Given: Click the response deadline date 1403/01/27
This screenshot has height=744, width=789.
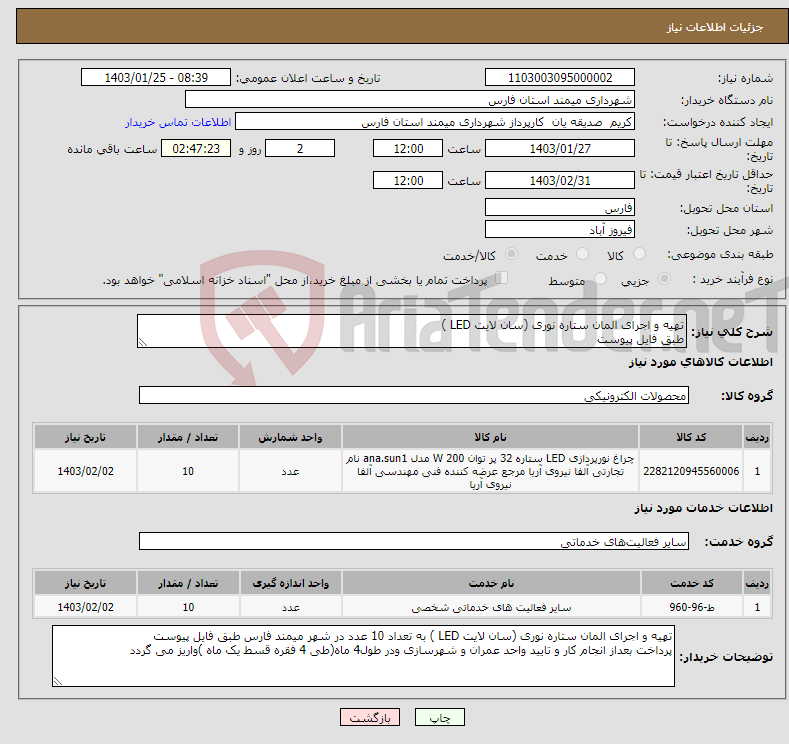Looking at the screenshot, I should pos(560,148).
